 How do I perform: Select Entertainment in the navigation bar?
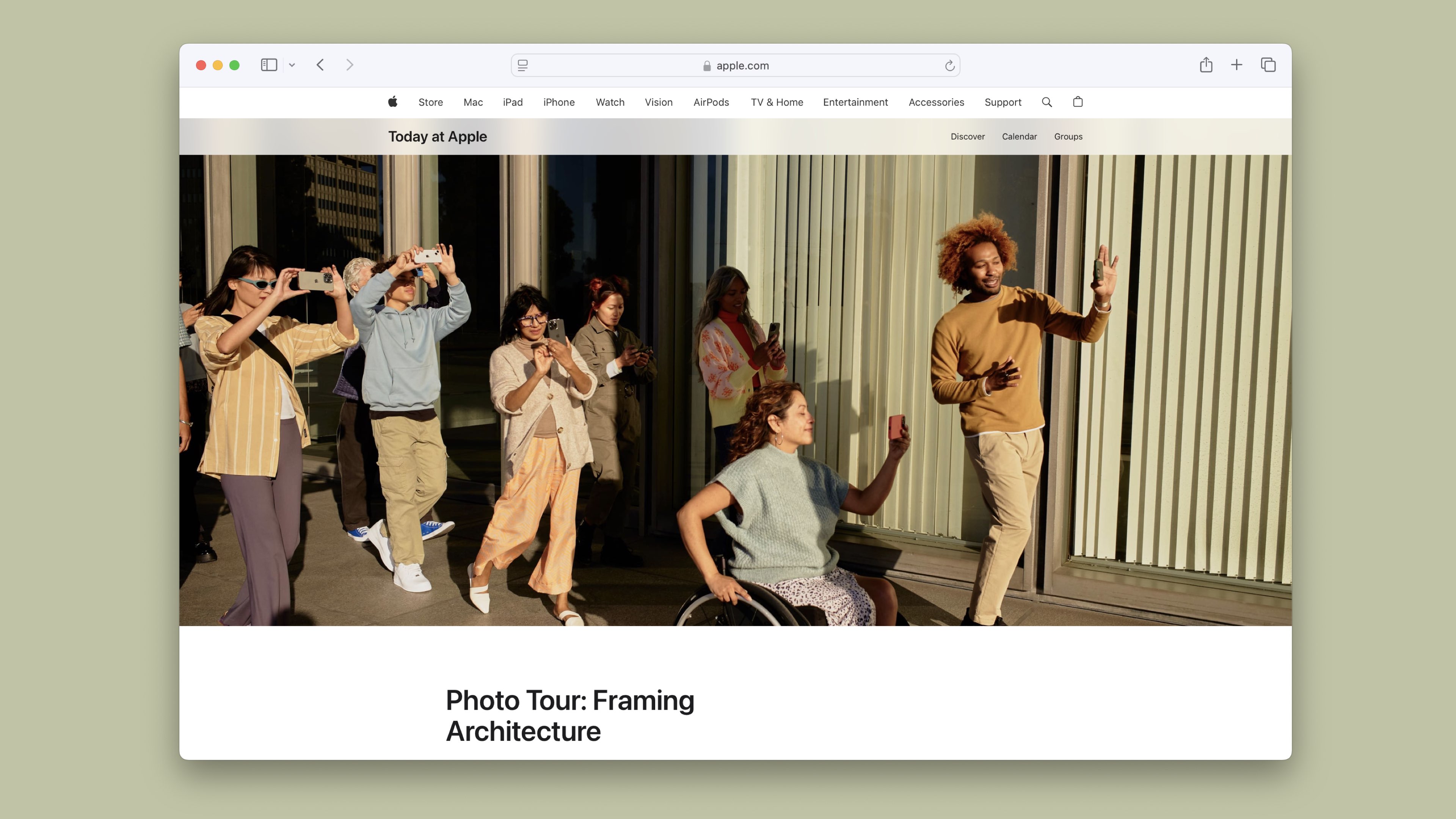coord(855,102)
